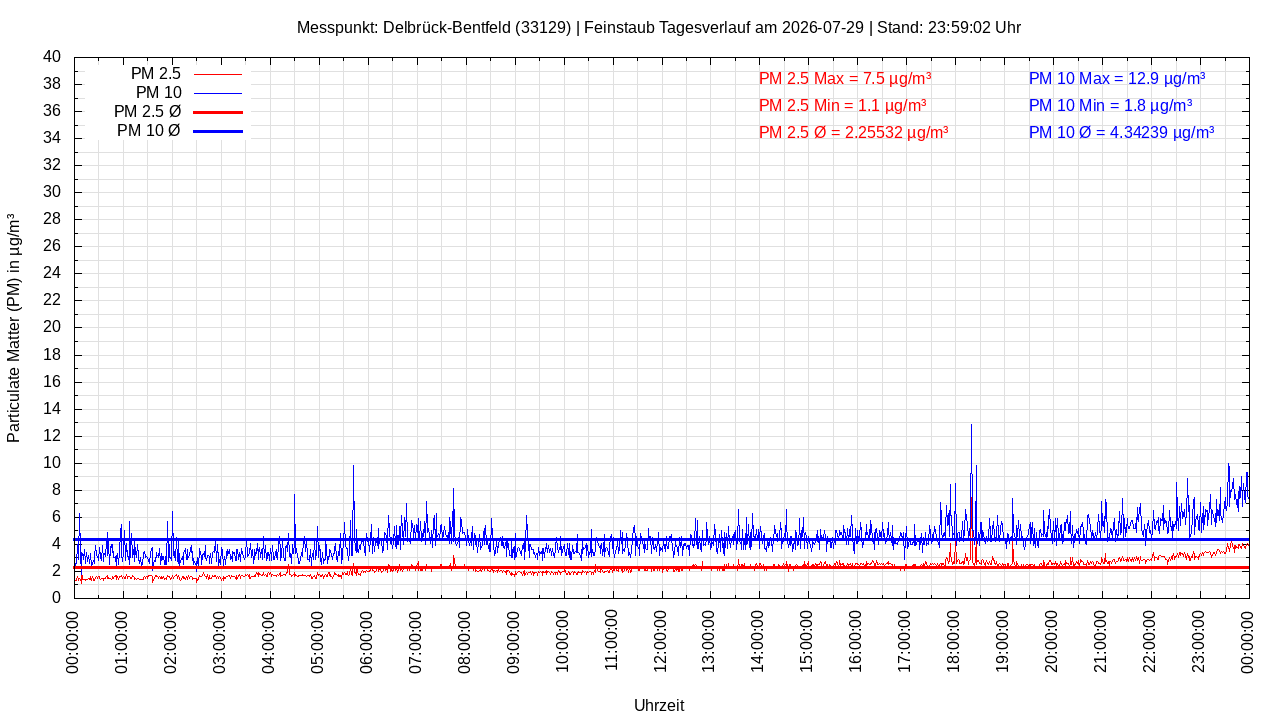Click the y-axis title "Particulate Matter (PM) in µg/m³"
Image resolution: width=1280 pixels, height=720 pixels.
pyautogui.click(x=14, y=327)
